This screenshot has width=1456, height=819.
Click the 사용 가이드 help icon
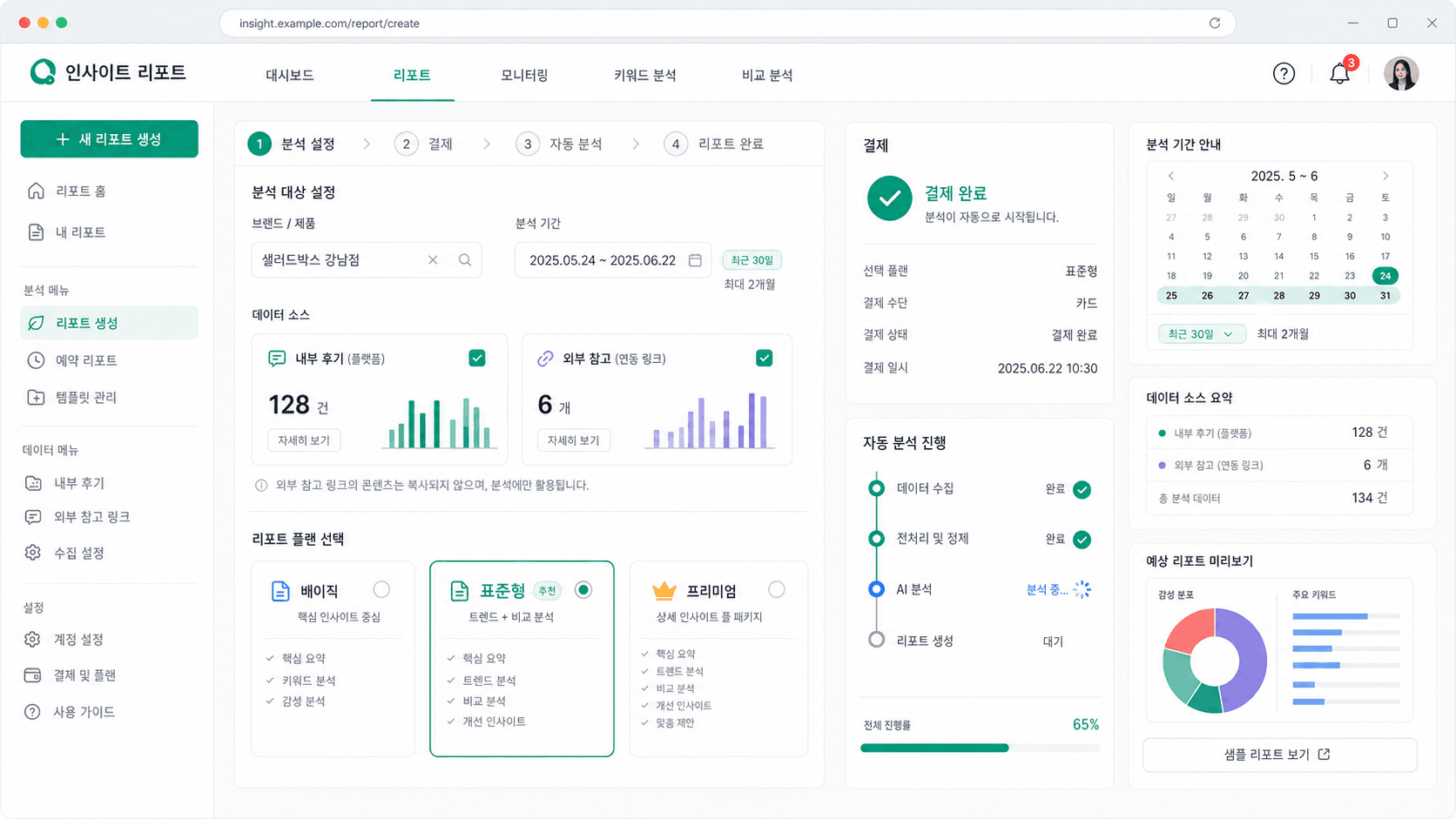point(32,712)
